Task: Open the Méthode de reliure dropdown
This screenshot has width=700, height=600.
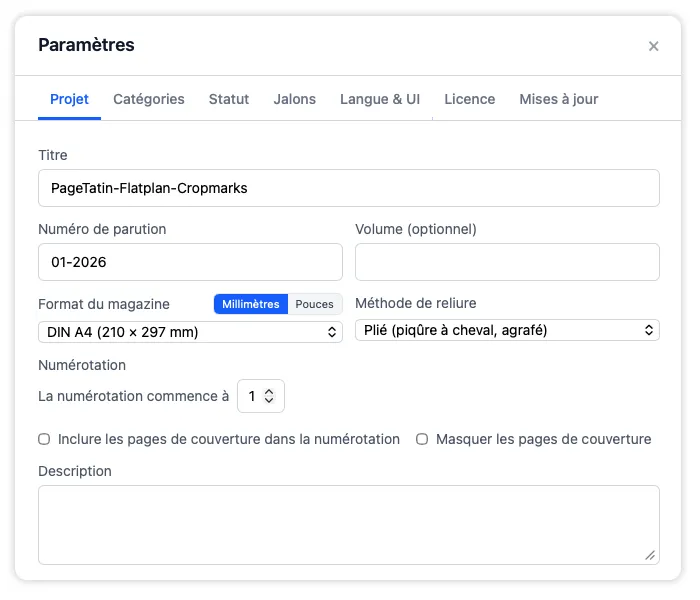Action: (507, 330)
